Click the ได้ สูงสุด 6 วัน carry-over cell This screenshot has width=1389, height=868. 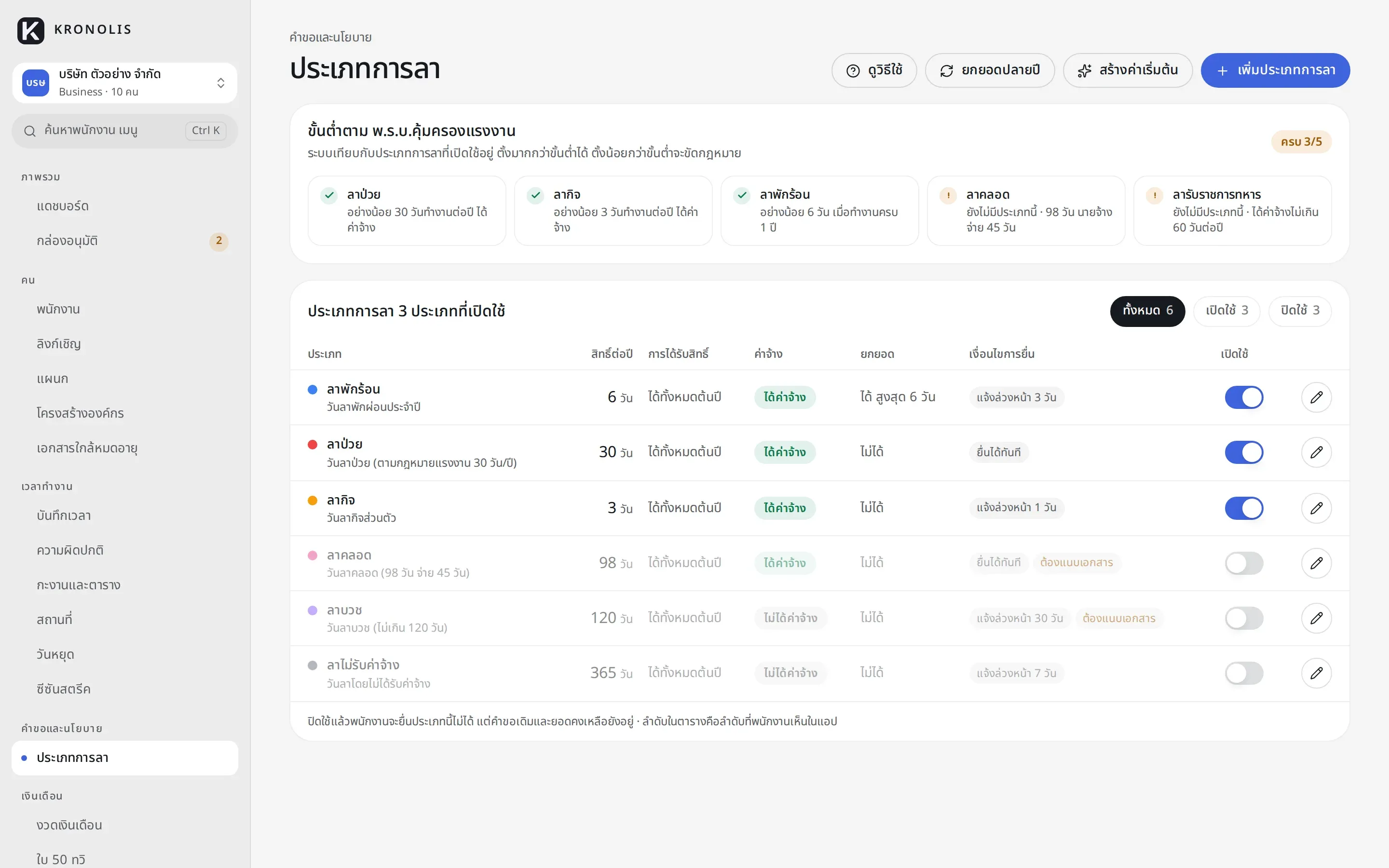(x=898, y=397)
